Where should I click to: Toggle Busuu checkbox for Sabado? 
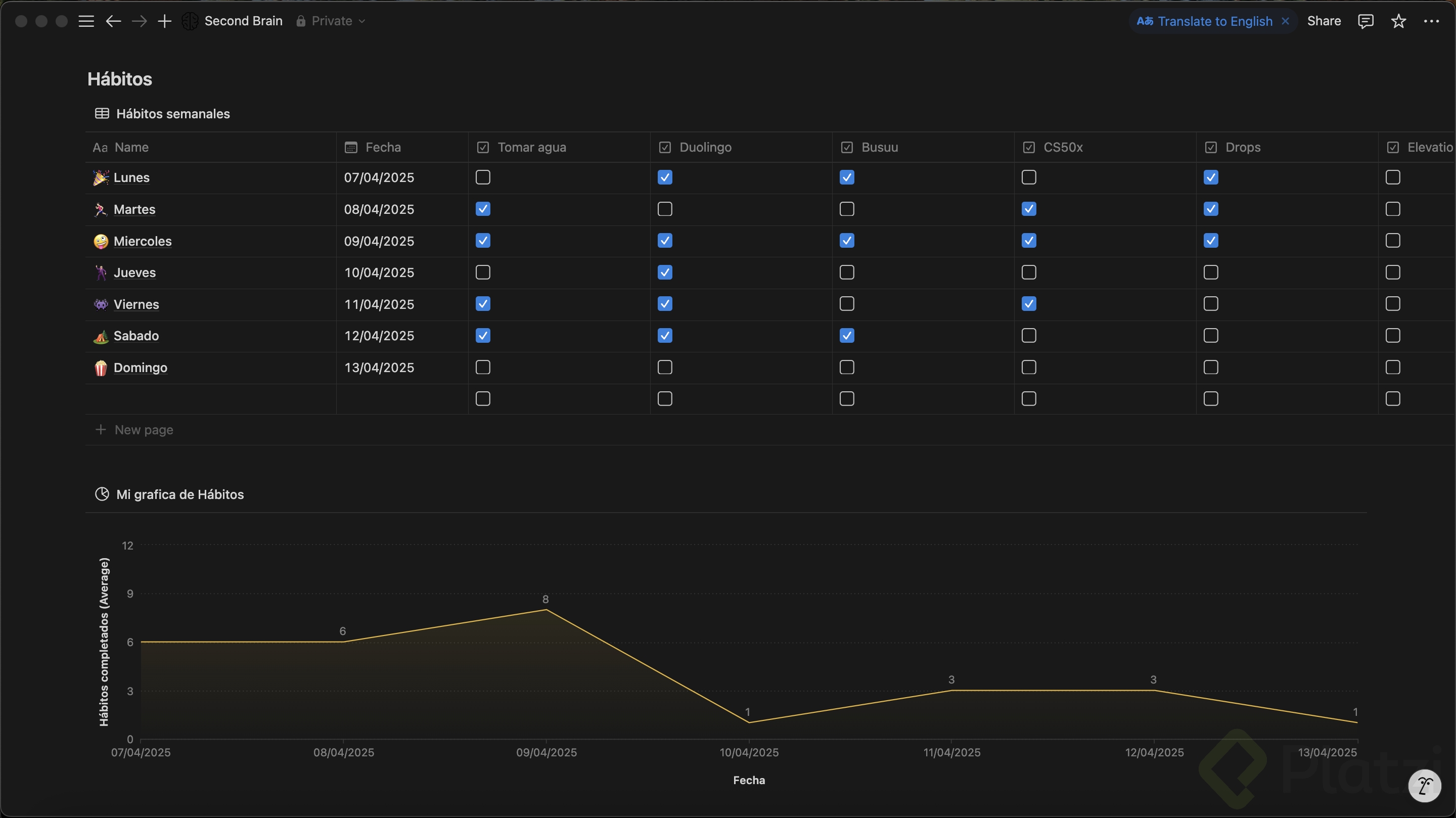[847, 336]
